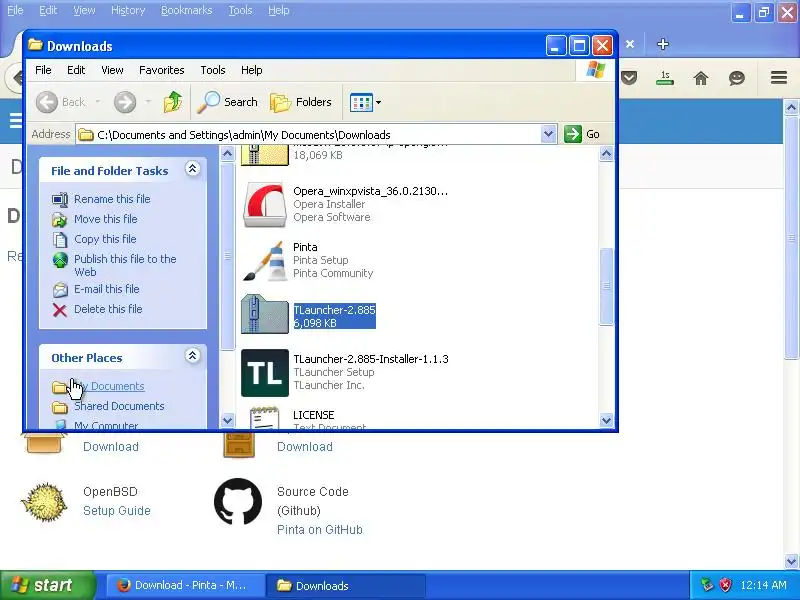Choose Delete this file
The width and height of the screenshot is (800, 600).
click(108, 309)
